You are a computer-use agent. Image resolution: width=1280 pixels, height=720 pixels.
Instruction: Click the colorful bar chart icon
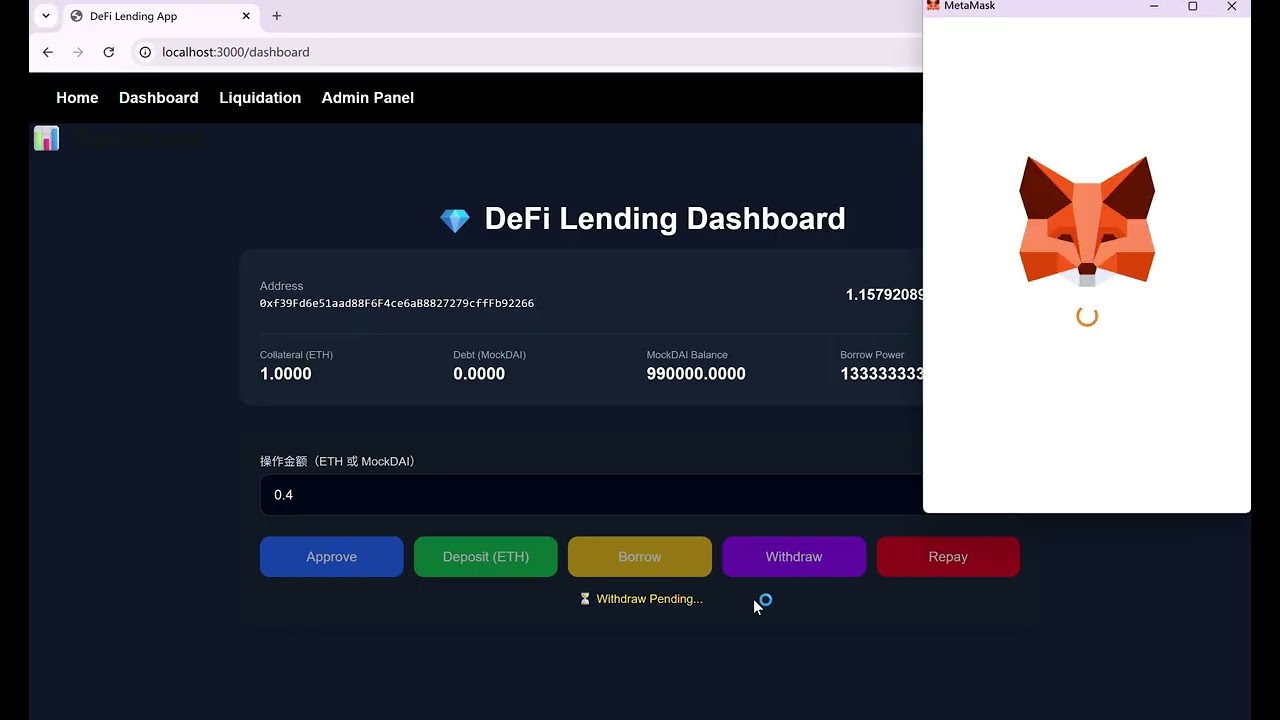[46, 139]
